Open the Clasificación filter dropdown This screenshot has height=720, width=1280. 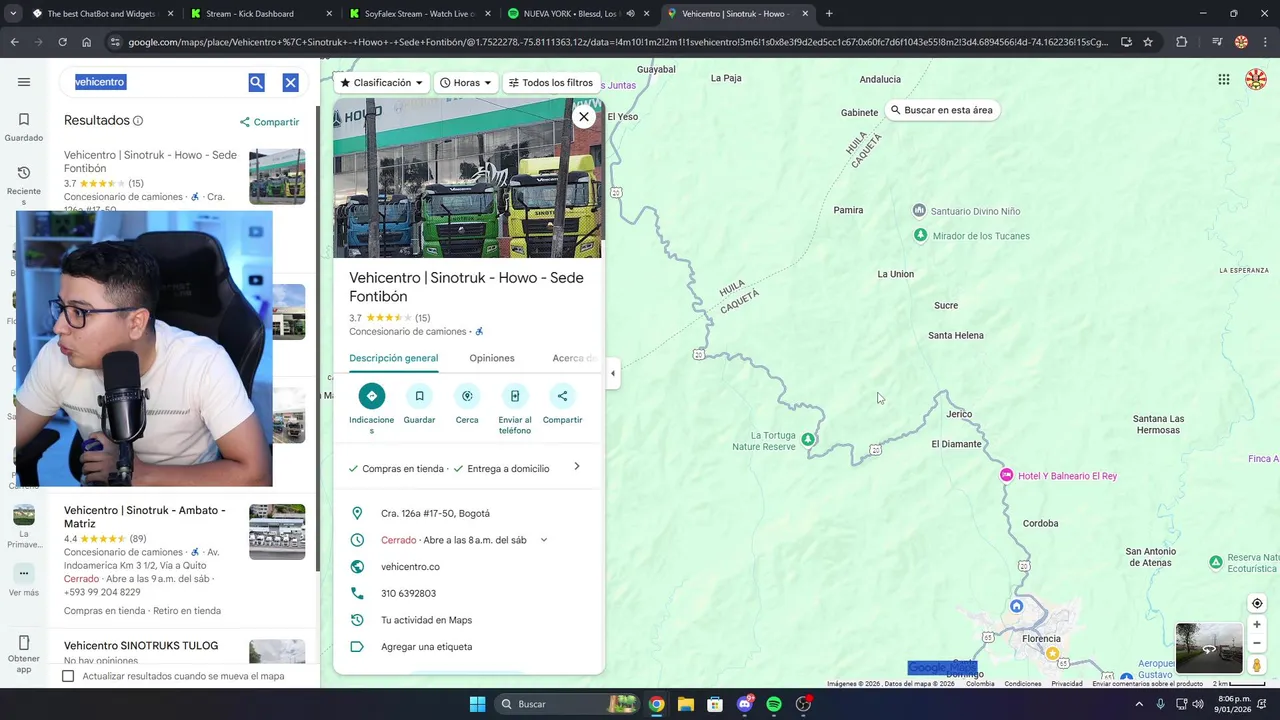(x=381, y=83)
